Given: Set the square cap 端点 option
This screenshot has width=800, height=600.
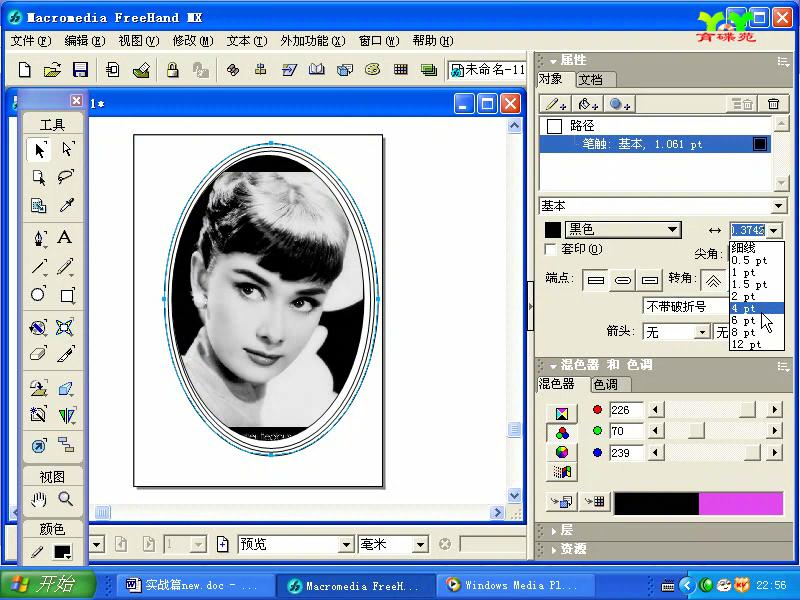Looking at the screenshot, I should click(649, 280).
